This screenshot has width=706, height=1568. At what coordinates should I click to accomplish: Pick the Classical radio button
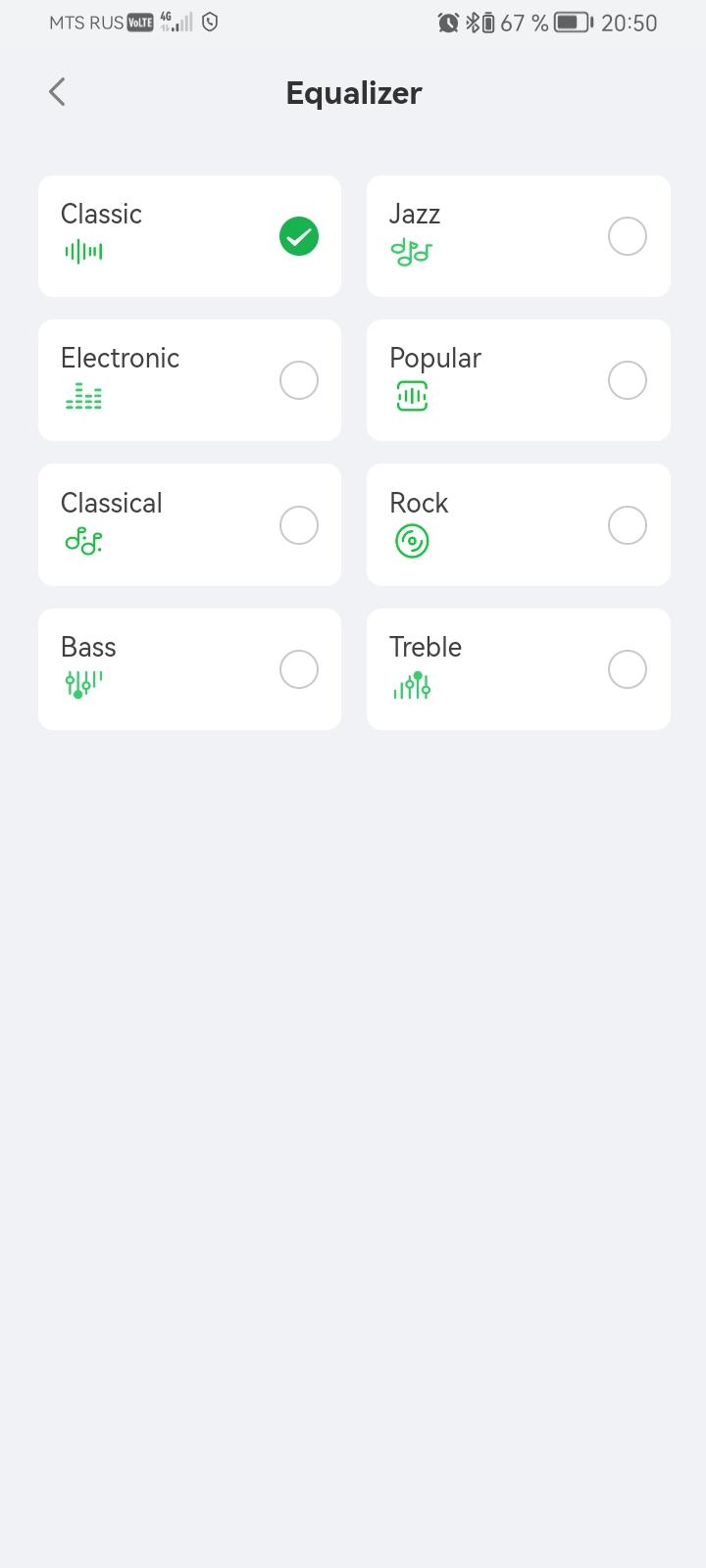pyautogui.click(x=299, y=525)
